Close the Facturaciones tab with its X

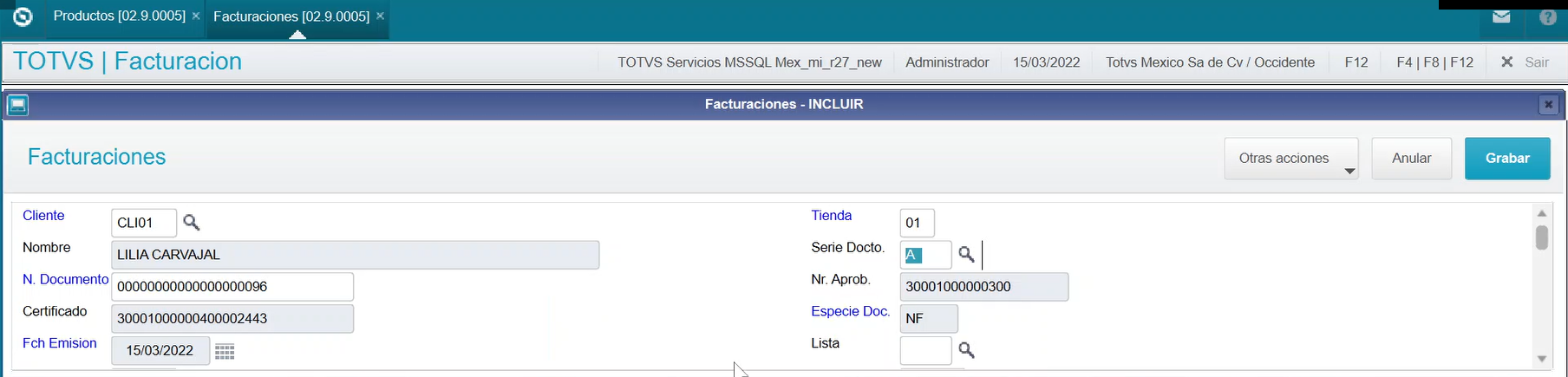point(380,16)
